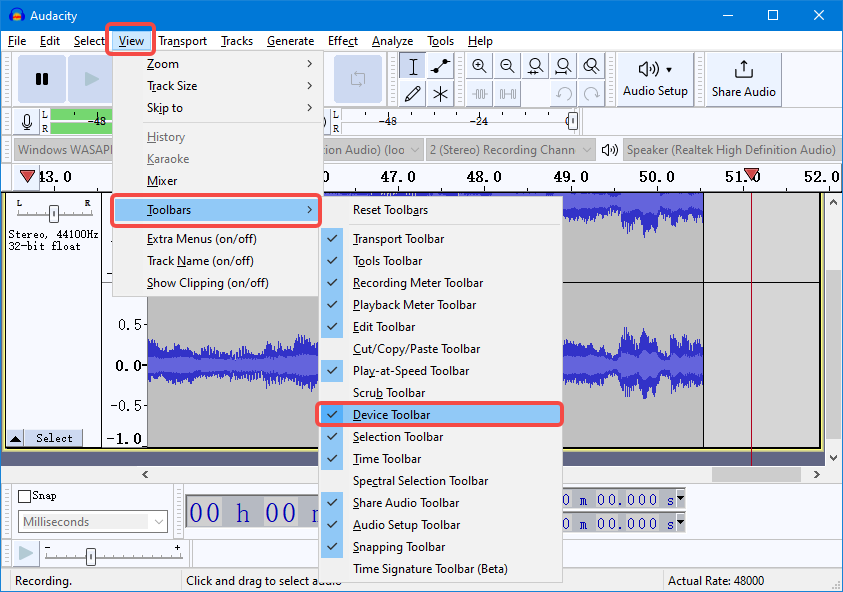The image size is (843, 592).
Task: Click Extra Menus (on/off)
Action: (217, 239)
